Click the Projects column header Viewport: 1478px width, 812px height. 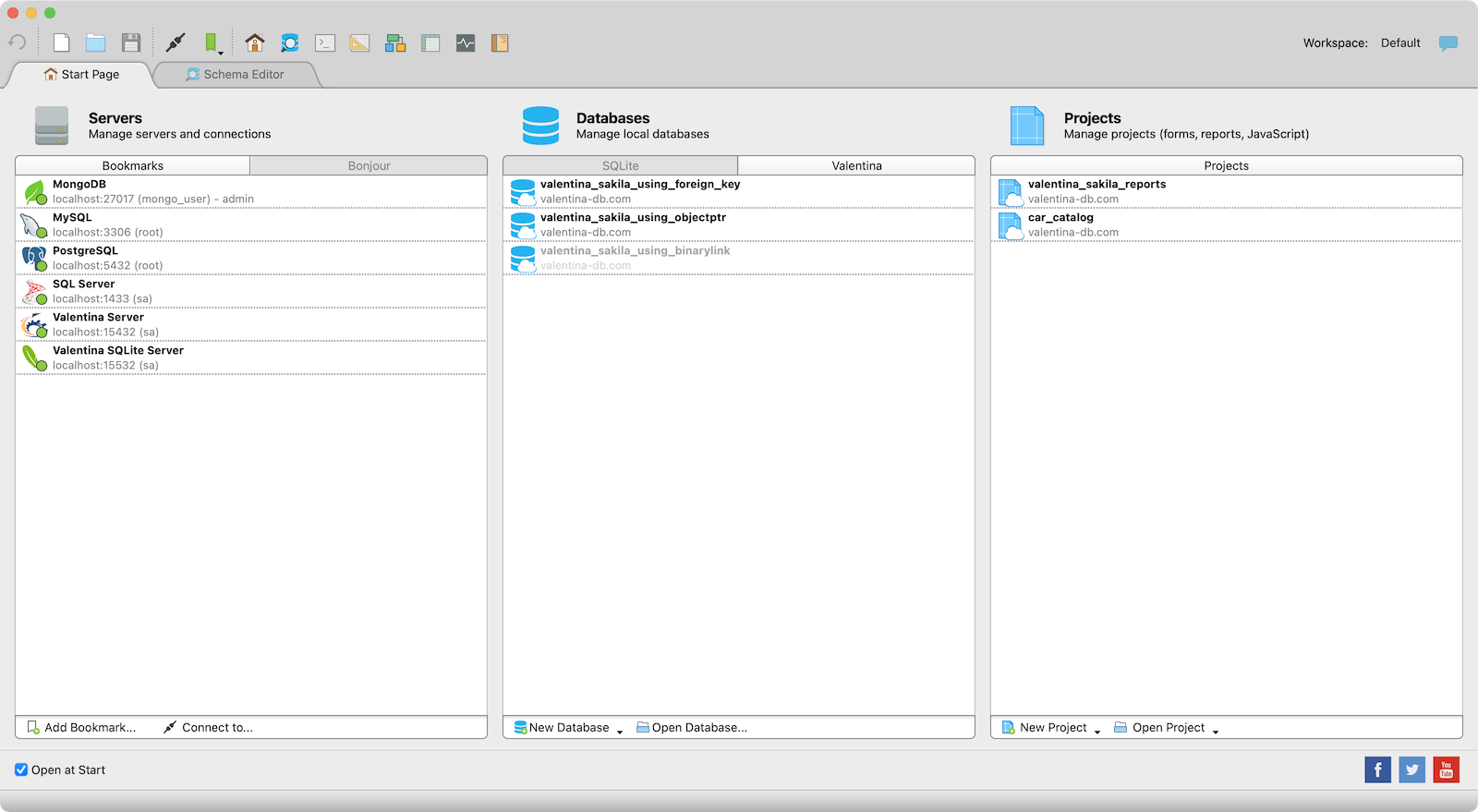pyautogui.click(x=1227, y=165)
